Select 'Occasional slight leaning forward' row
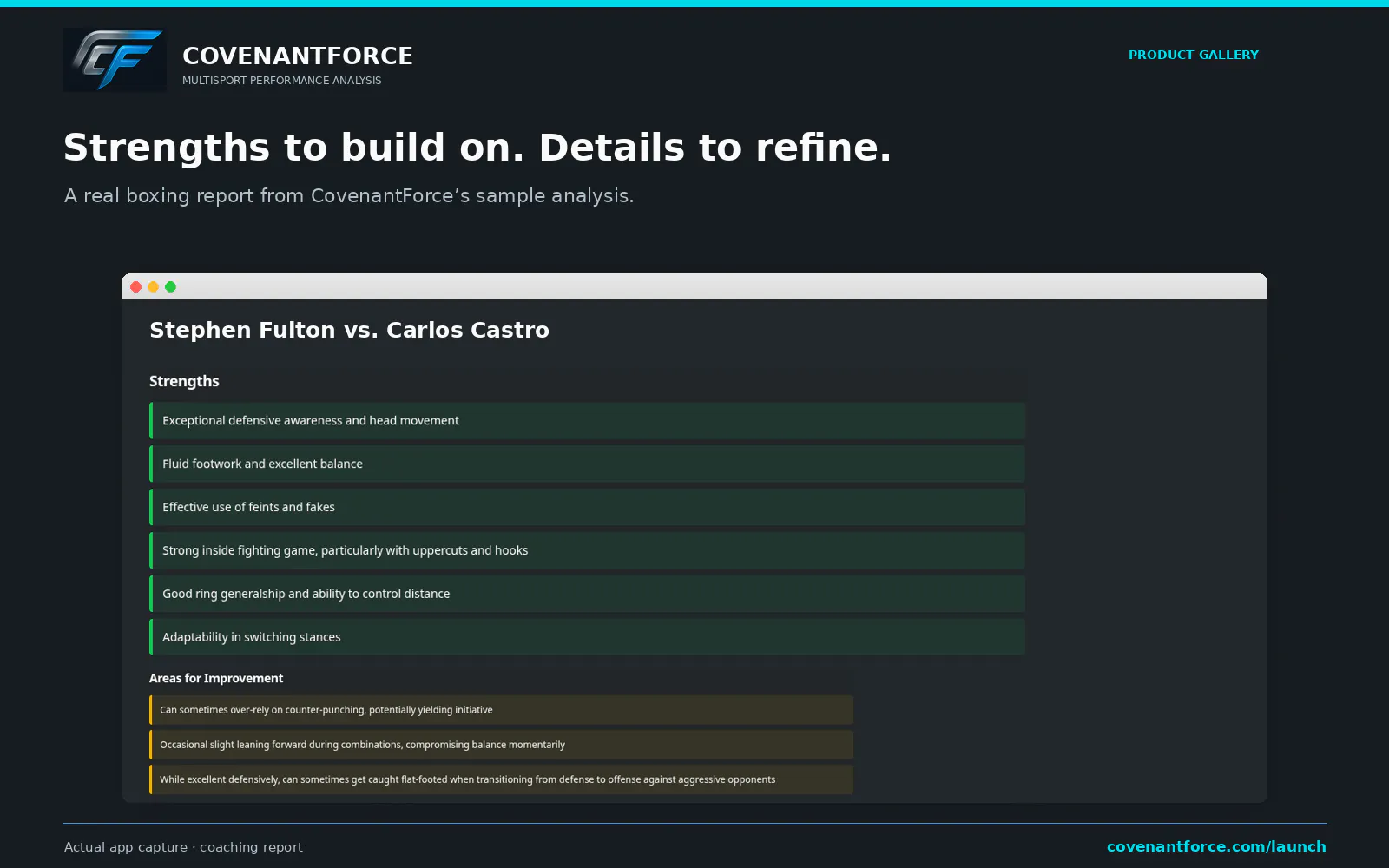 tap(501, 745)
